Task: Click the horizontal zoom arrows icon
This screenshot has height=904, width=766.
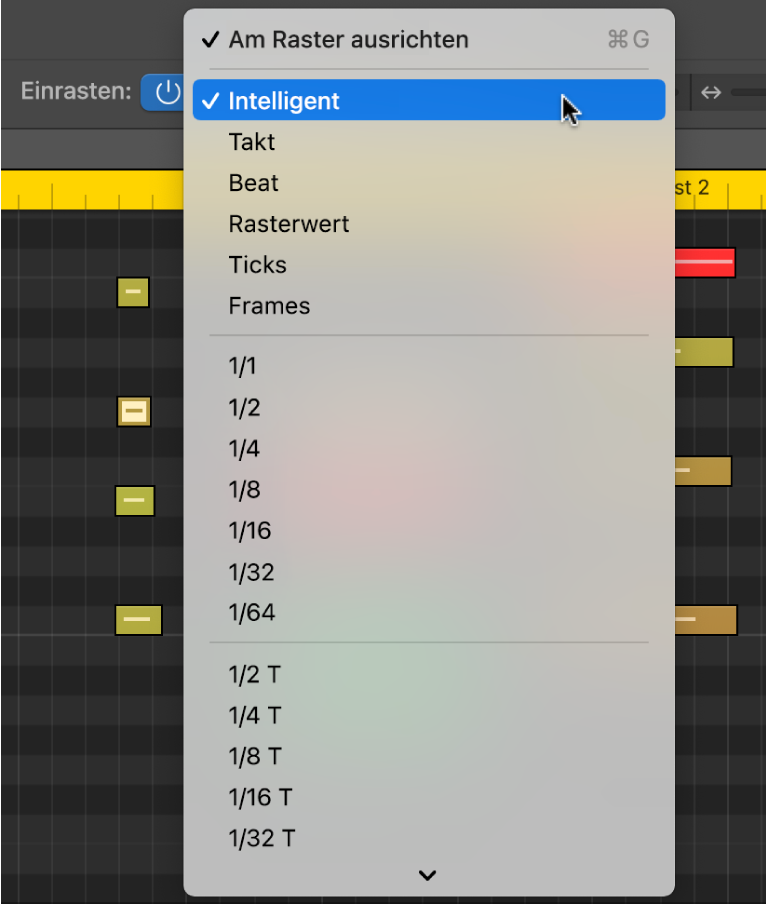Action: [711, 93]
